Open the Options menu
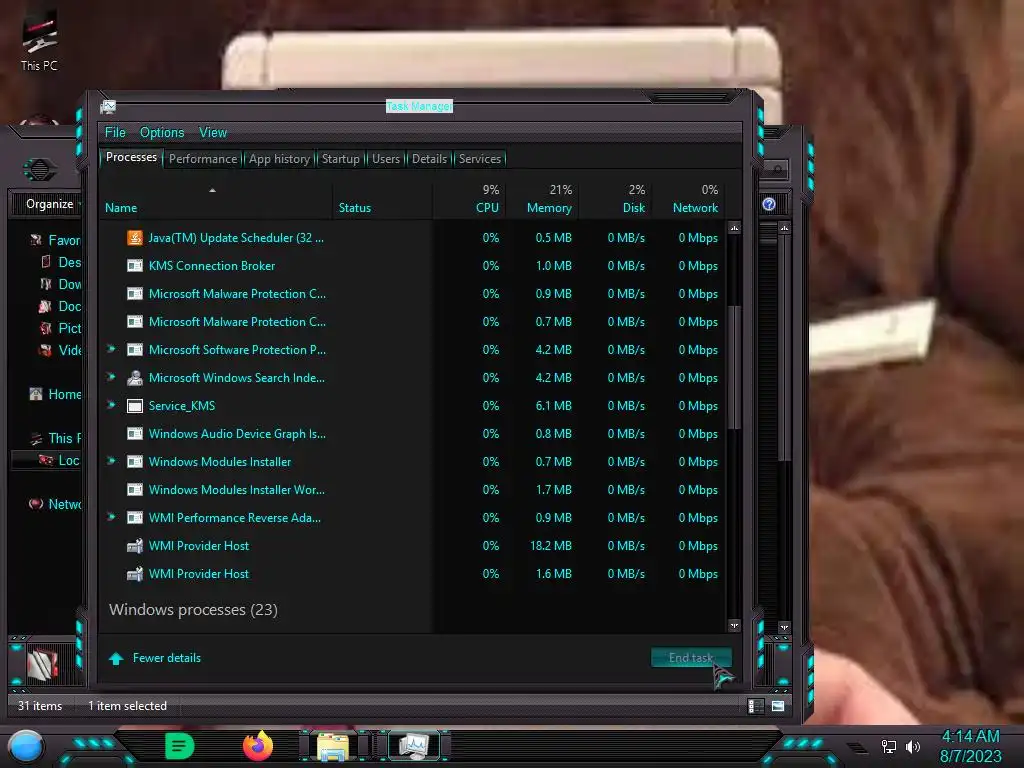 (162, 133)
